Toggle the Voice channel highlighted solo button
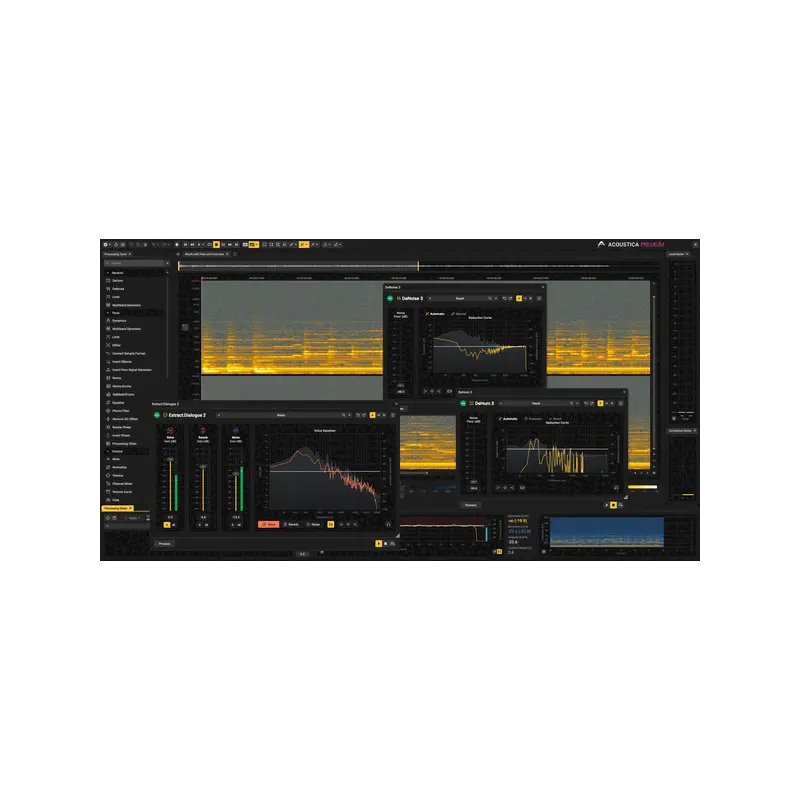Screen dimensions: 800x800 coord(167,524)
